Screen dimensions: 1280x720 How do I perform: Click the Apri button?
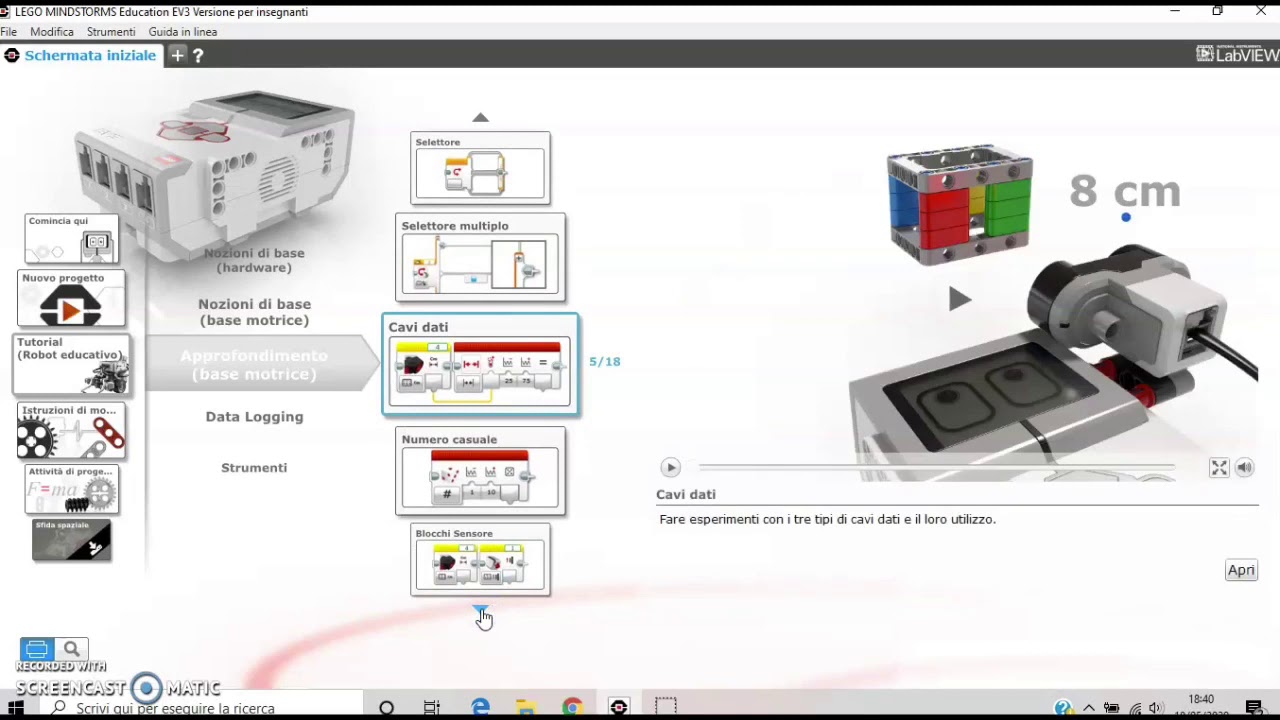point(1241,570)
